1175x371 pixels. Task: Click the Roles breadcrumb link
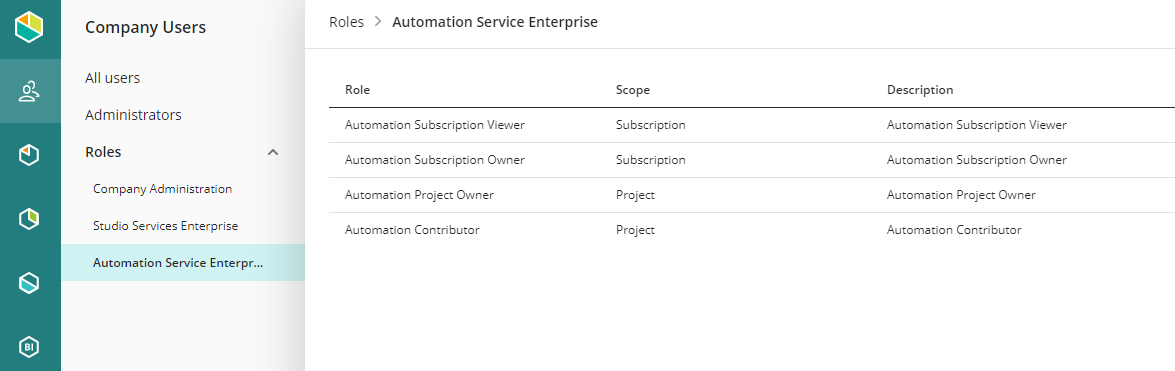[x=346, y=22]
